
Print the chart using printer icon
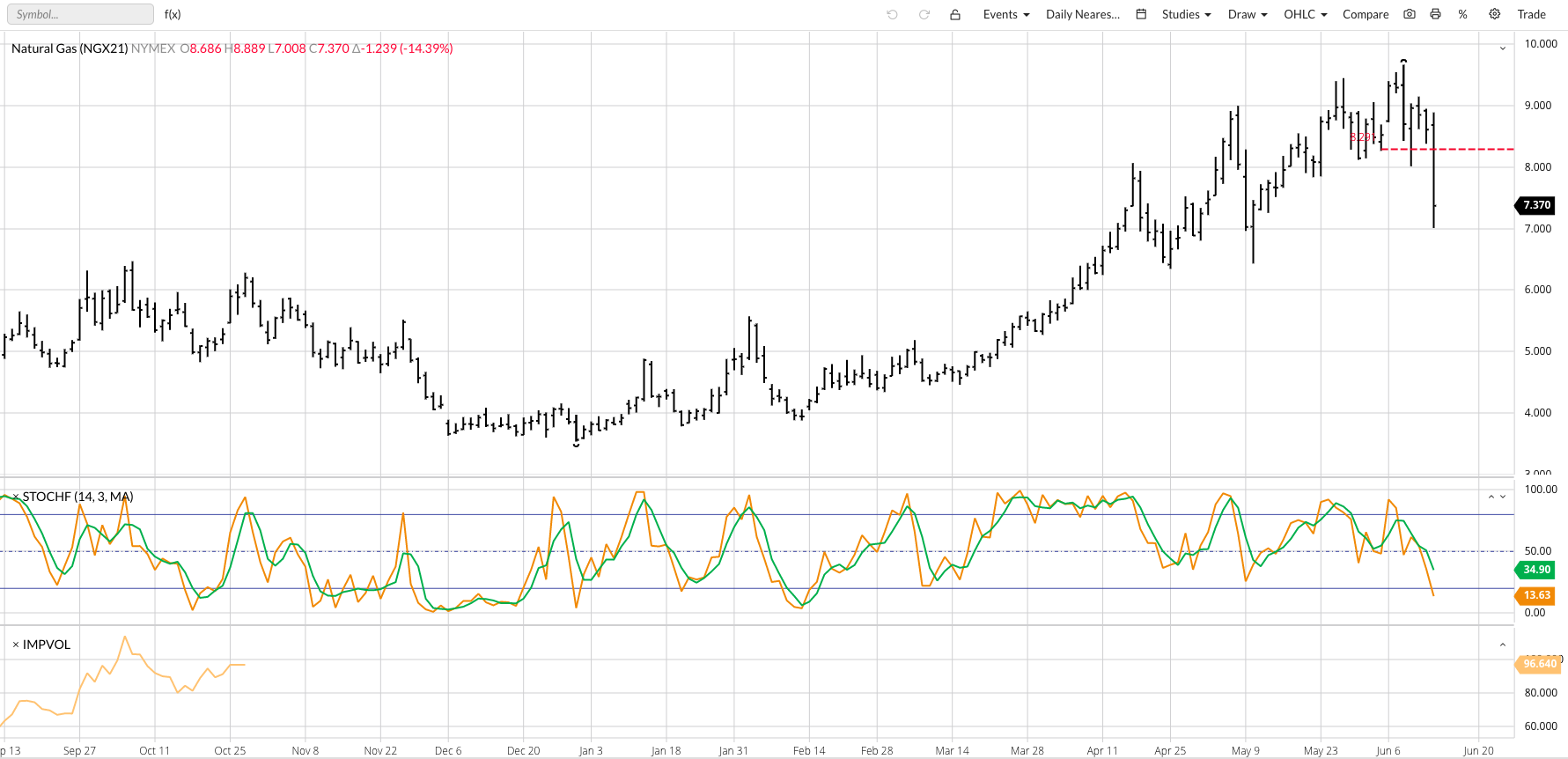pos(1435,14)
